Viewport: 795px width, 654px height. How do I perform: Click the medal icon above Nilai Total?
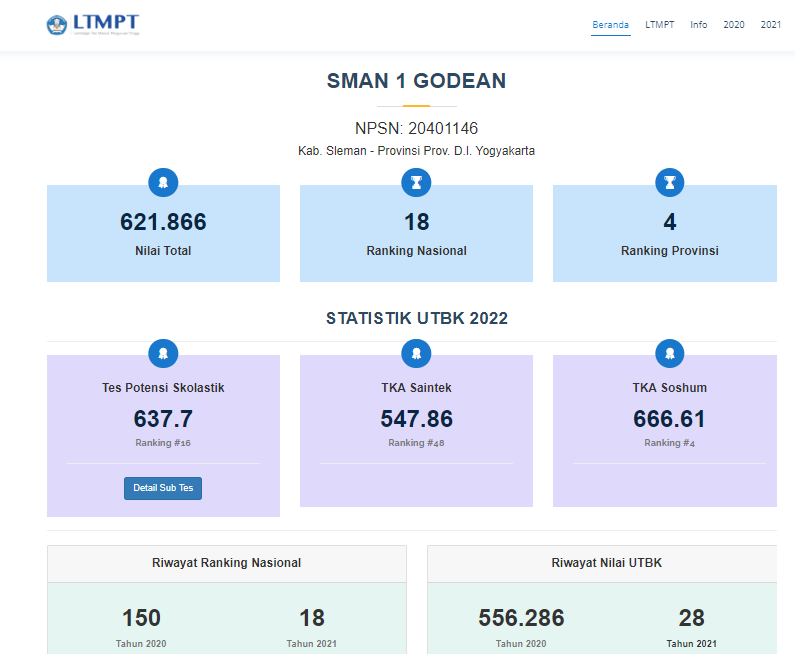click(163, 183)
